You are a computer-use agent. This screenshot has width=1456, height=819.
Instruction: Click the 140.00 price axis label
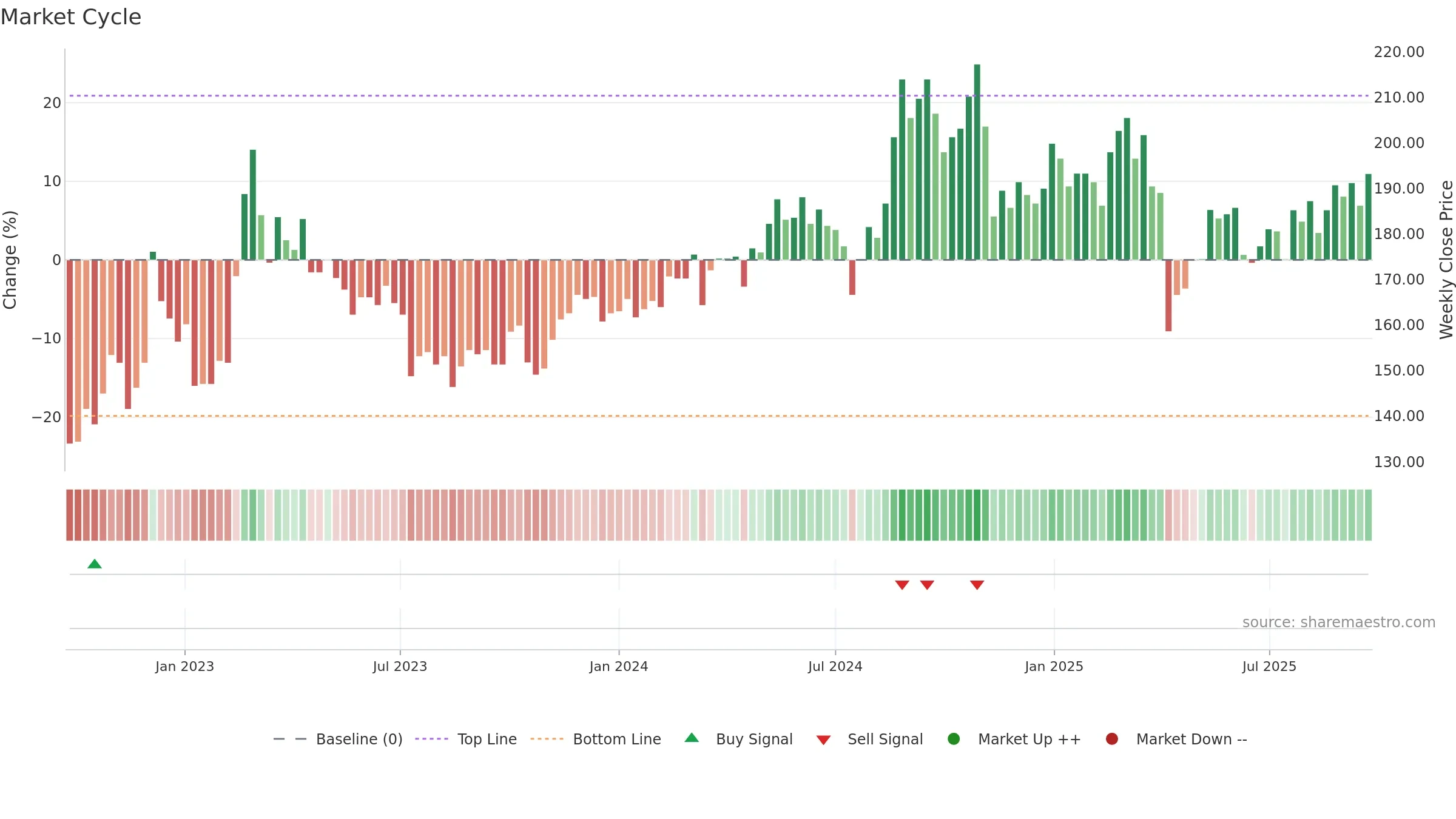coord(1399,416)
